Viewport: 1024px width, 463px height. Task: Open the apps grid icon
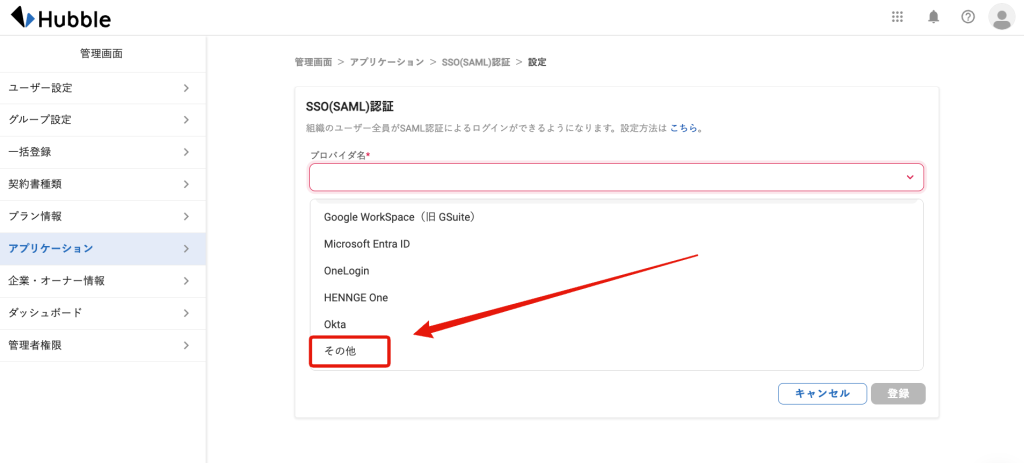[x=897, y=17]
